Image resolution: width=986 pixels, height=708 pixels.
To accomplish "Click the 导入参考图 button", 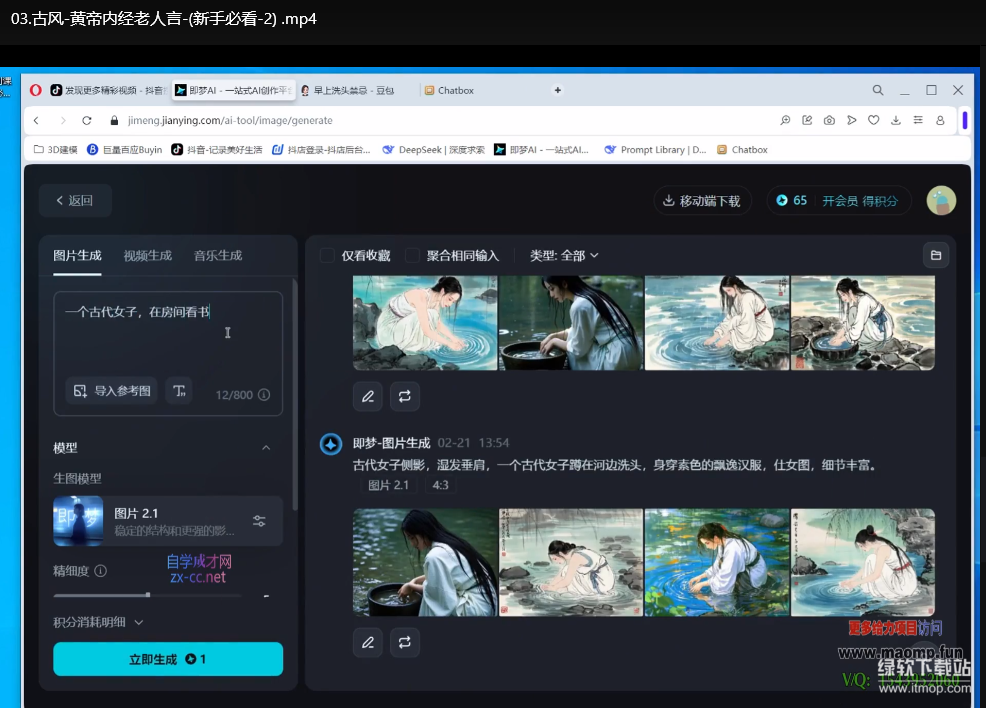I will click(x=112, y=391).
